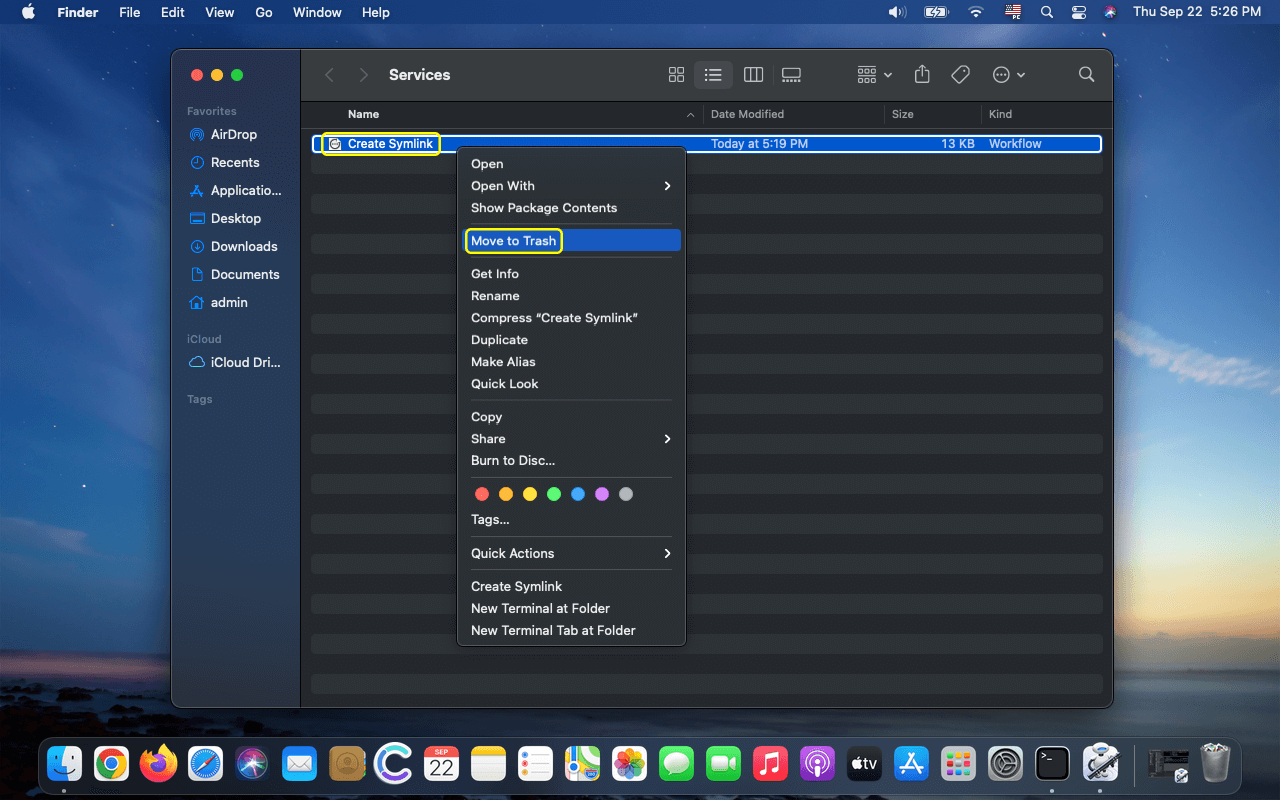Switch to gallery view layout
The image size is (1280, 800).
point(791,74)
